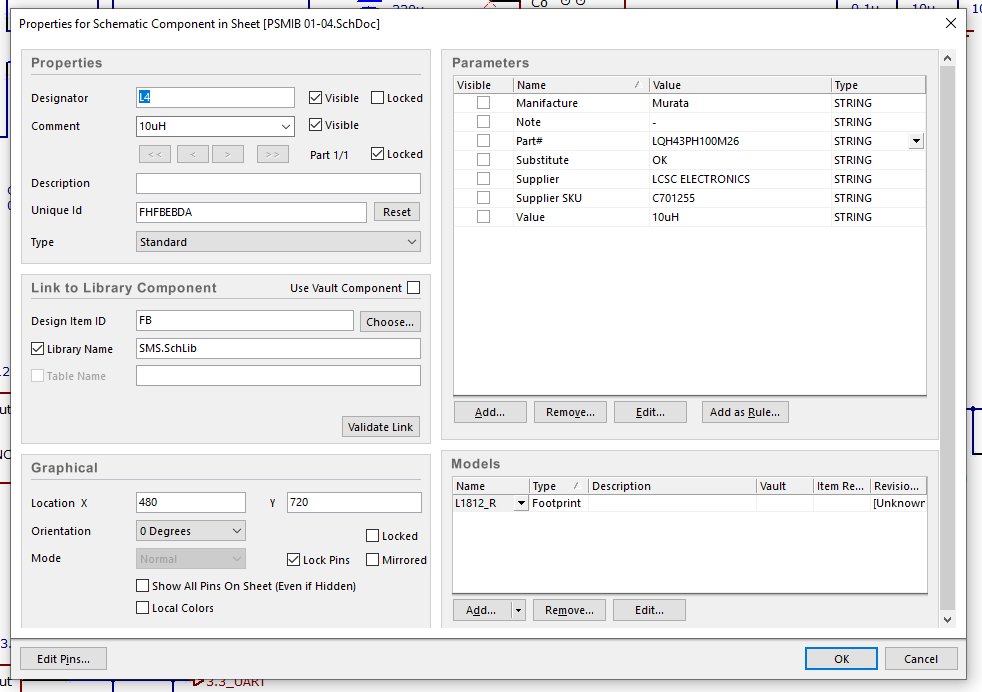Click the Choose... button
The image size is (982, 692).
pyautogui.click(x=390, y=322)
